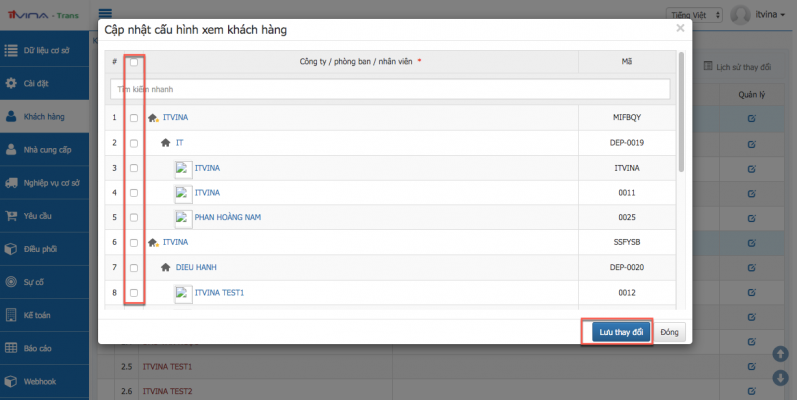797x400 pixels.
Task: Click the avatar thumbnail of PHAN HOÀNG NAM
Action: tap(182, 218)
